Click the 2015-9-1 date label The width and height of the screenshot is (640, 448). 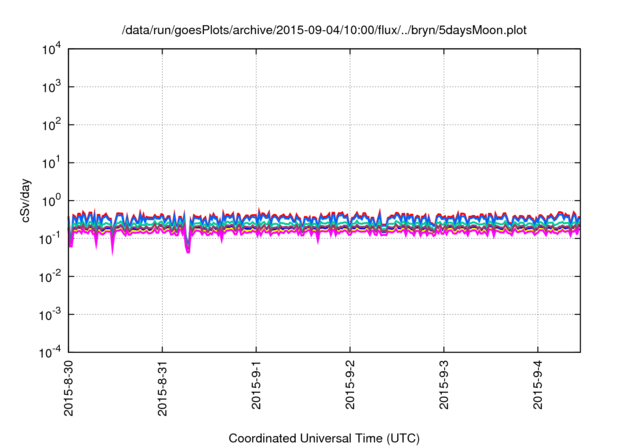256,384
